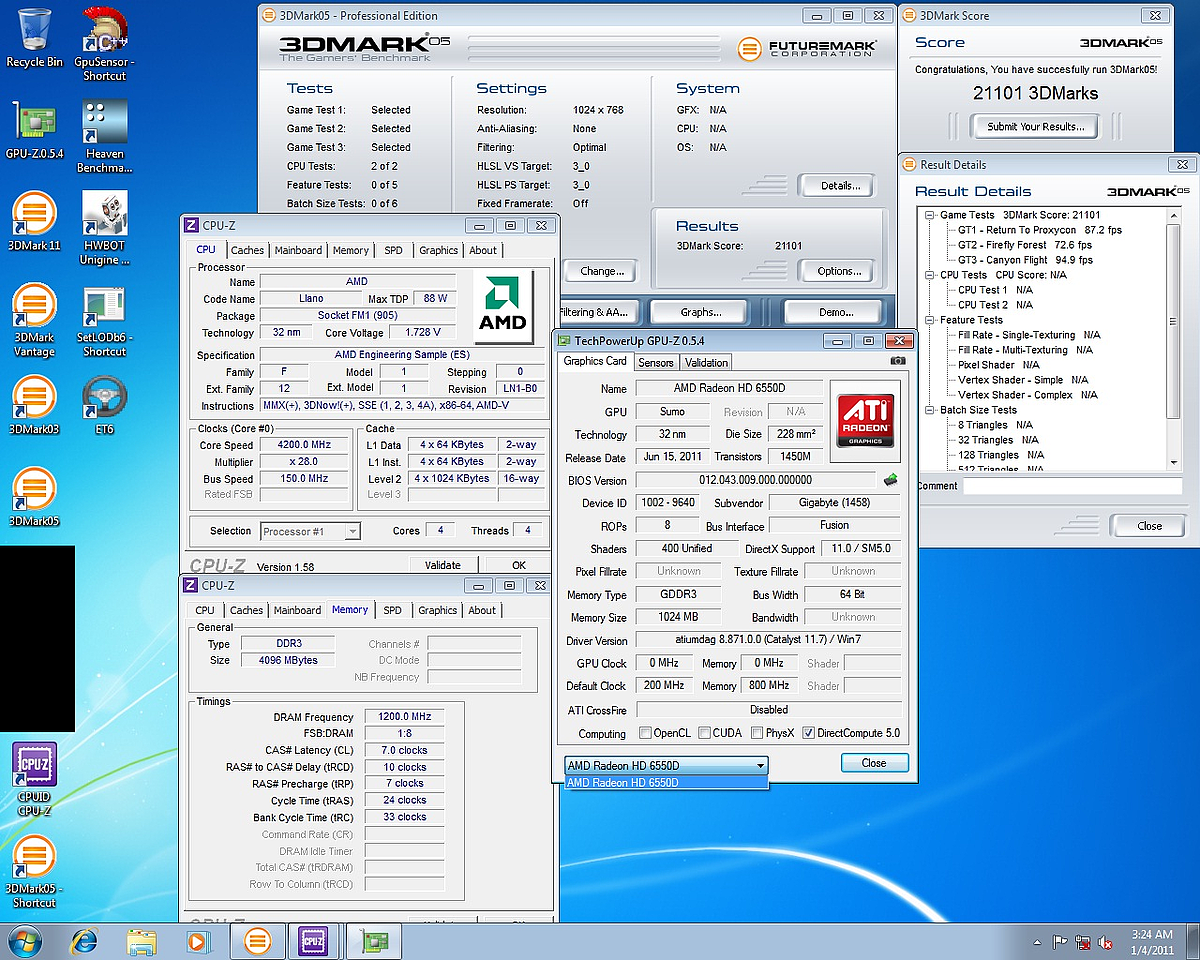The width and height of the screenshot is (1200, 960).
Task: Select the HWBOT Unigine desktop icon
Action: (105, 229)
